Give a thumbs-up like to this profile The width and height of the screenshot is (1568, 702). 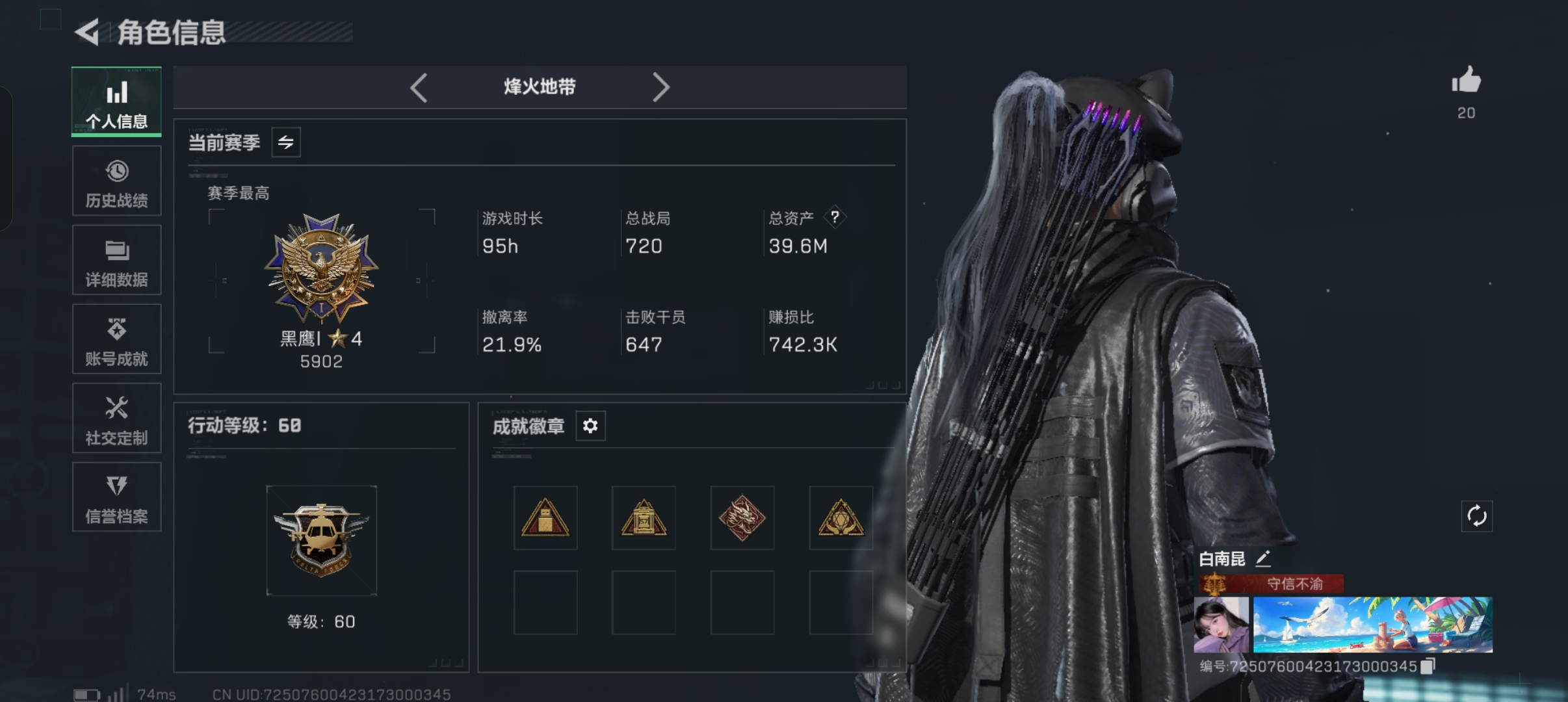point(1466,81)
